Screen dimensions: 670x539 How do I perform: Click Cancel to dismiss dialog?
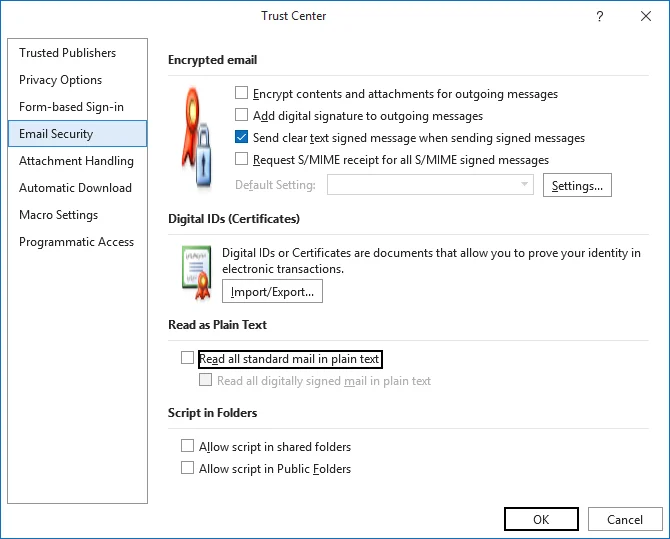625,519
